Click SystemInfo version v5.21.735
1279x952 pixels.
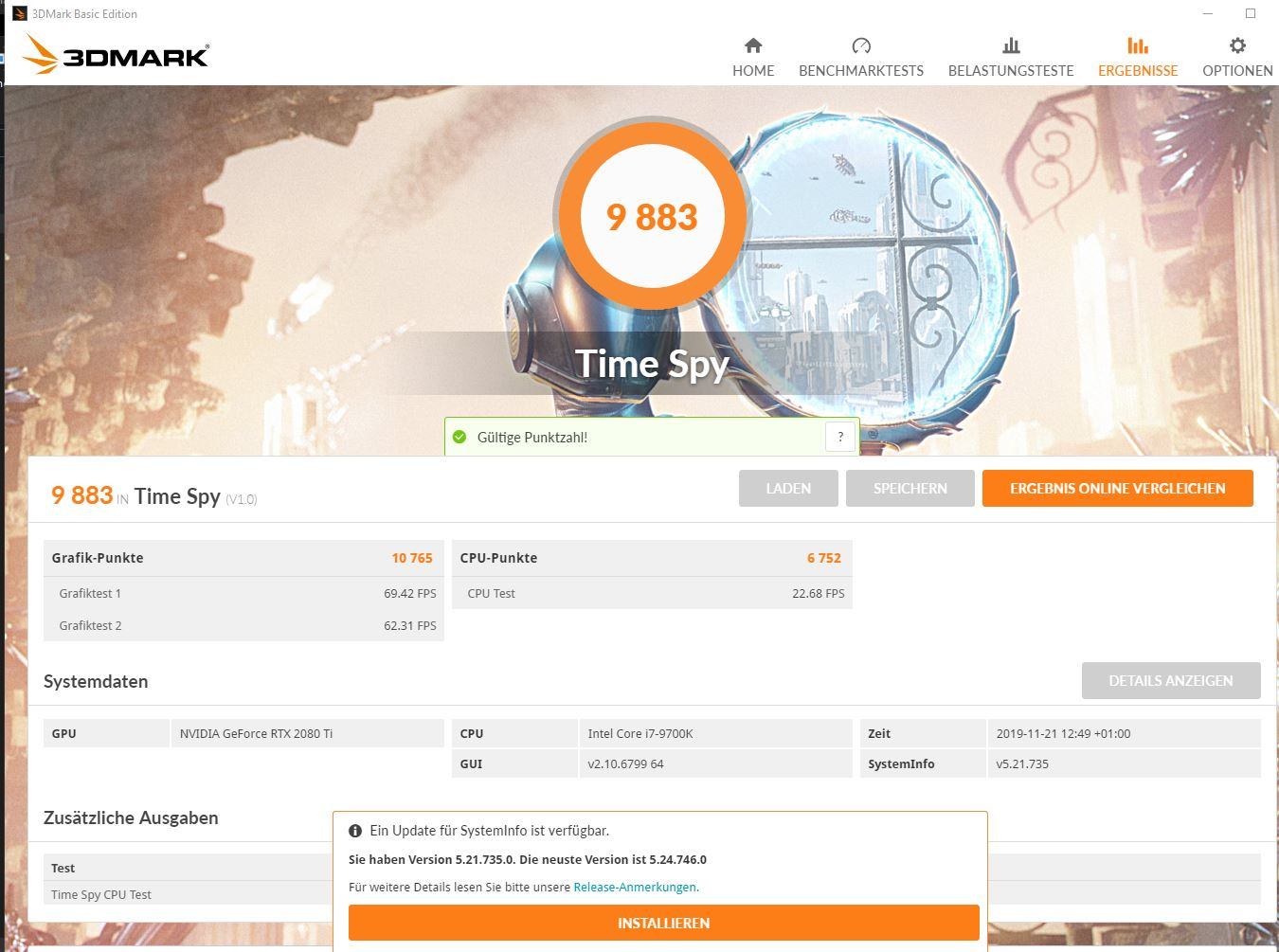(1022, 763)
